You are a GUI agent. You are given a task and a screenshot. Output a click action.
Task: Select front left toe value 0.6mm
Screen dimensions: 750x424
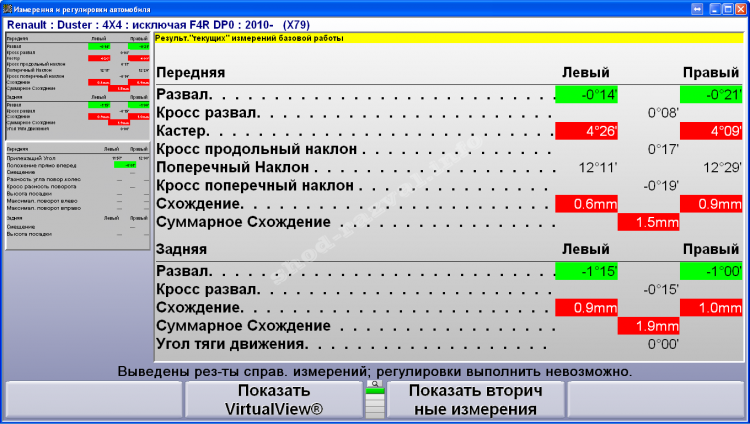click(x=586, y=204)
